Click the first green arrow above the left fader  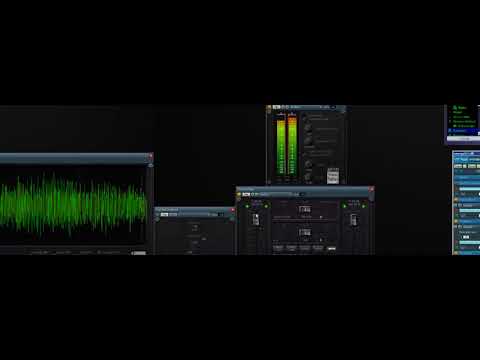247,206
